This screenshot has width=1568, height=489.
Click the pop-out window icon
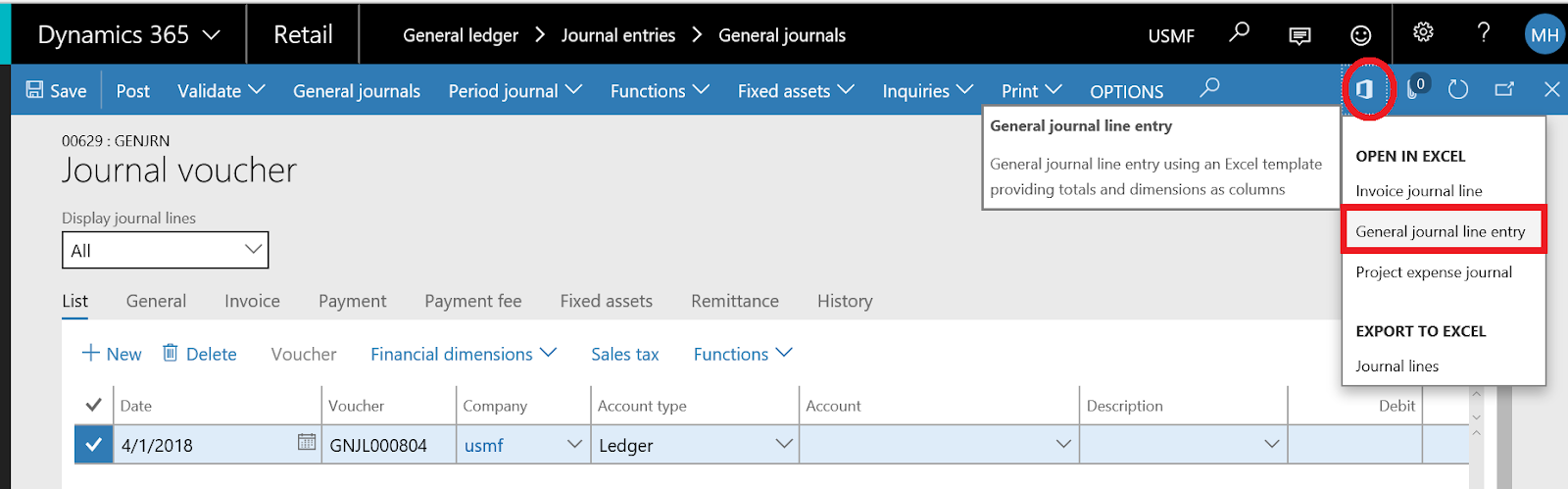tap(1504, 90)
